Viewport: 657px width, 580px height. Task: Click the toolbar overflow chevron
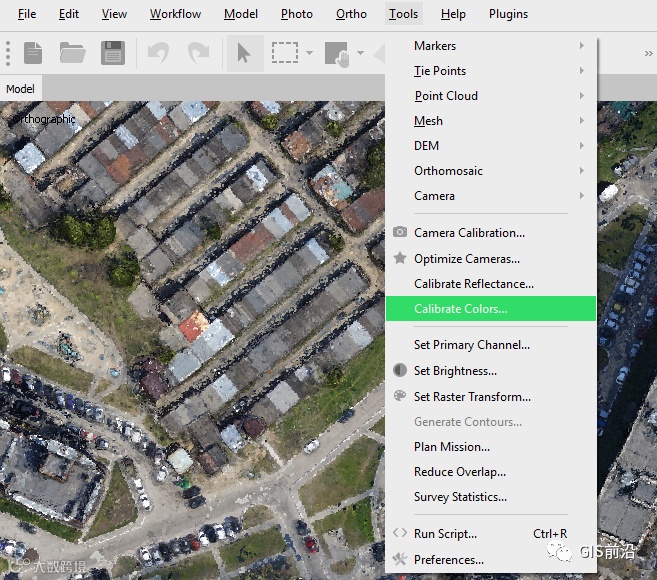click(x=648, y=54)
